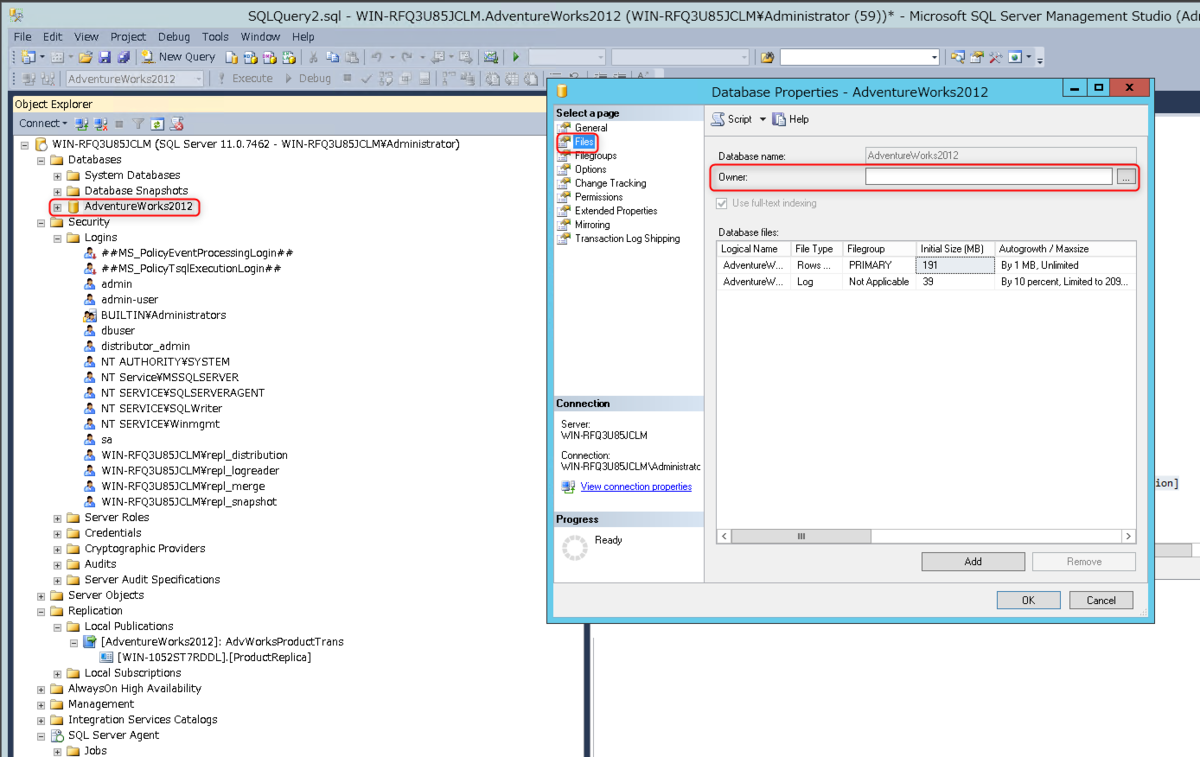Click the Parse checkmark toolbar icon
This screenshot has height=757, width=1200.
click(366, 78)
